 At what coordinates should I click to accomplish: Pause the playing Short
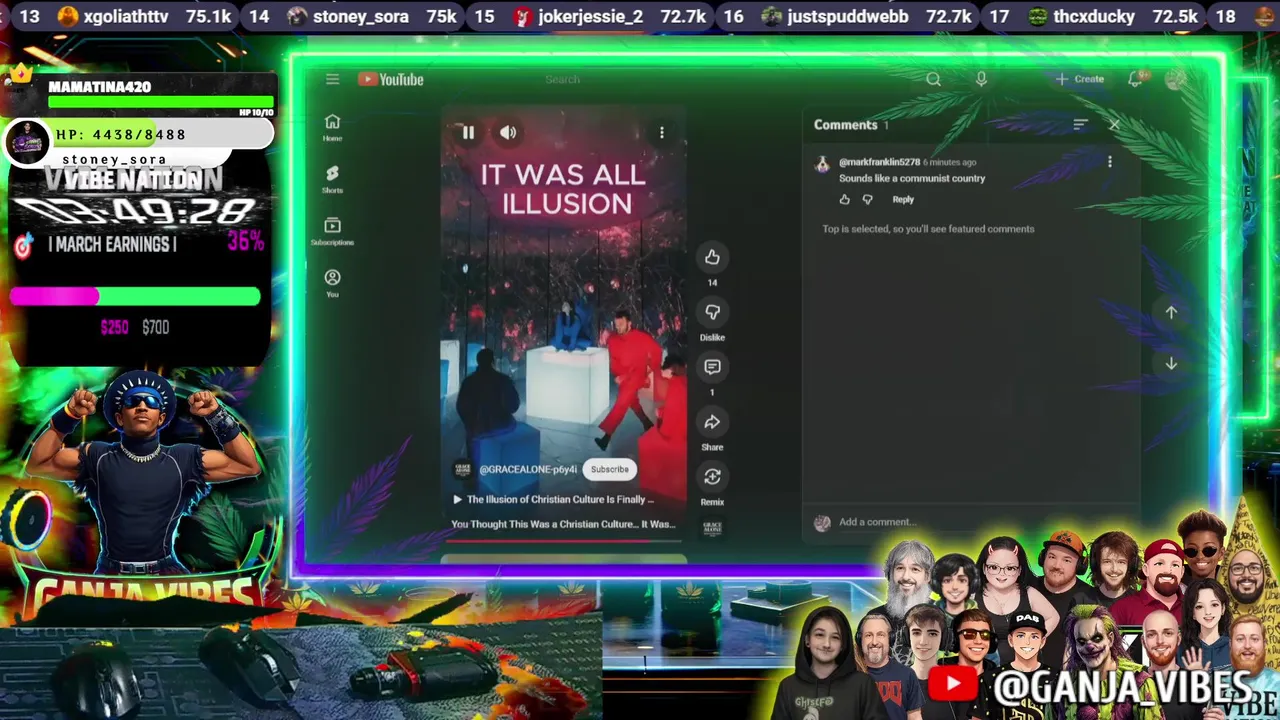click(468, 132)
